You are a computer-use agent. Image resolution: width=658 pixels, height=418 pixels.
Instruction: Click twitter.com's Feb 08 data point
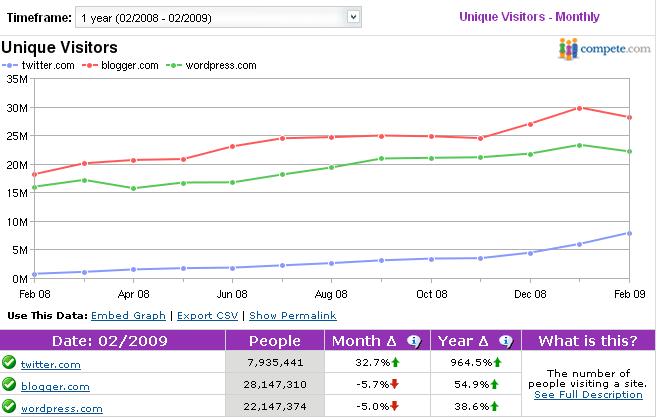(x=34, y=274)
